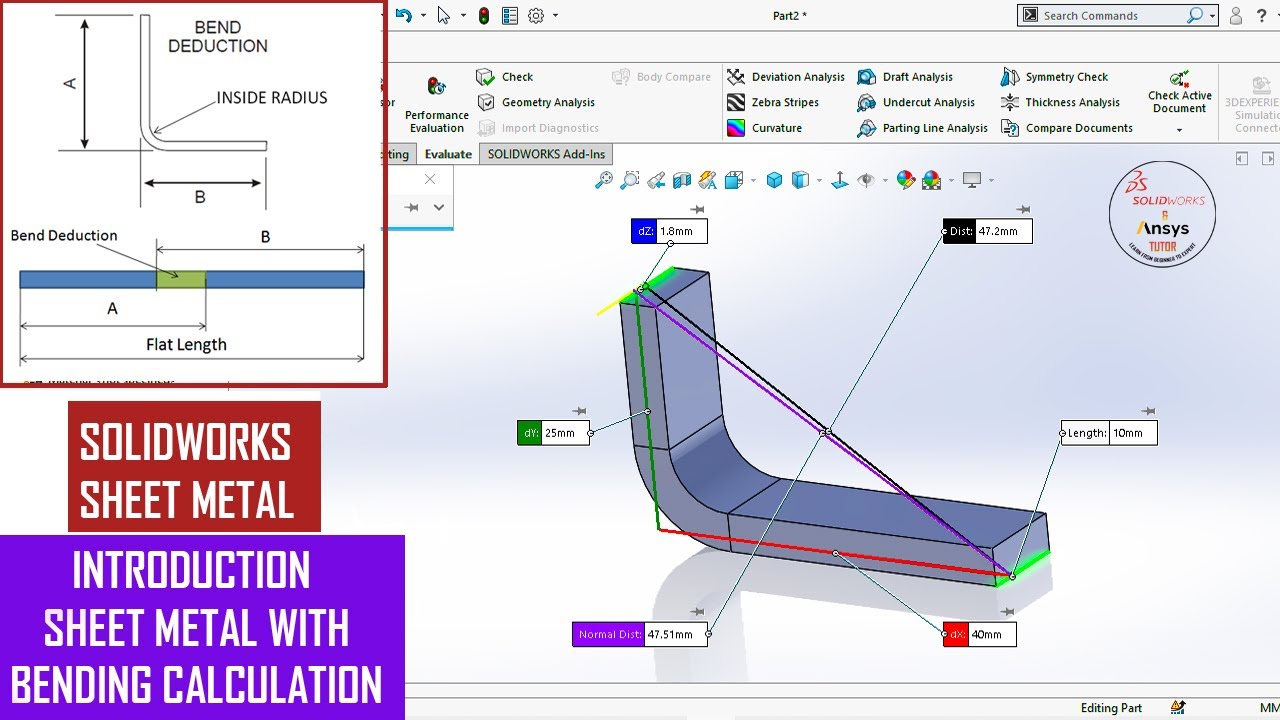
Task: Open Apply Scene dropdown arrow
Action: pos(950,181)
